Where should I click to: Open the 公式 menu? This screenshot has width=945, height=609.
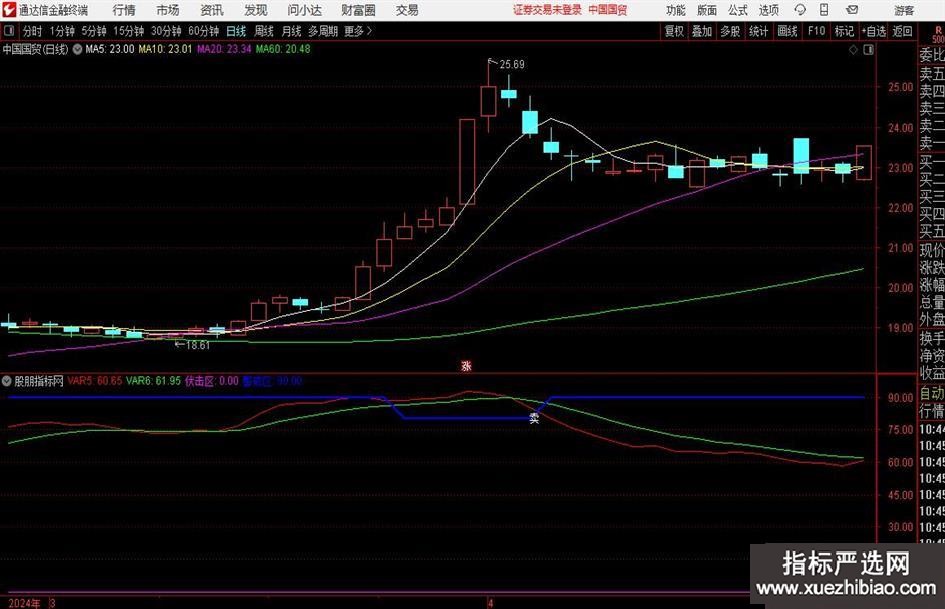(737, 10)
